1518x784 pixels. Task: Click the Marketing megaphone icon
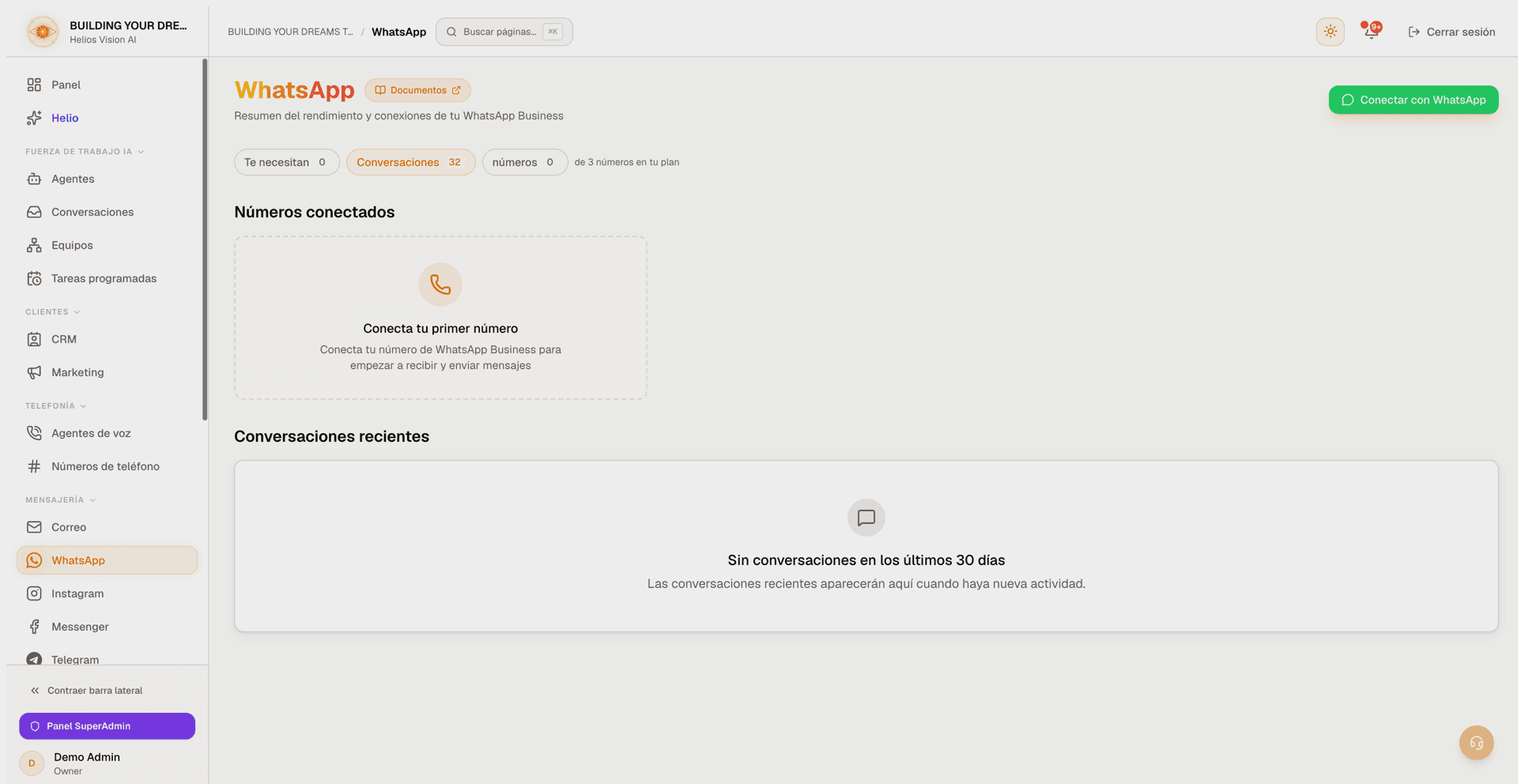(x=34, y=372)
